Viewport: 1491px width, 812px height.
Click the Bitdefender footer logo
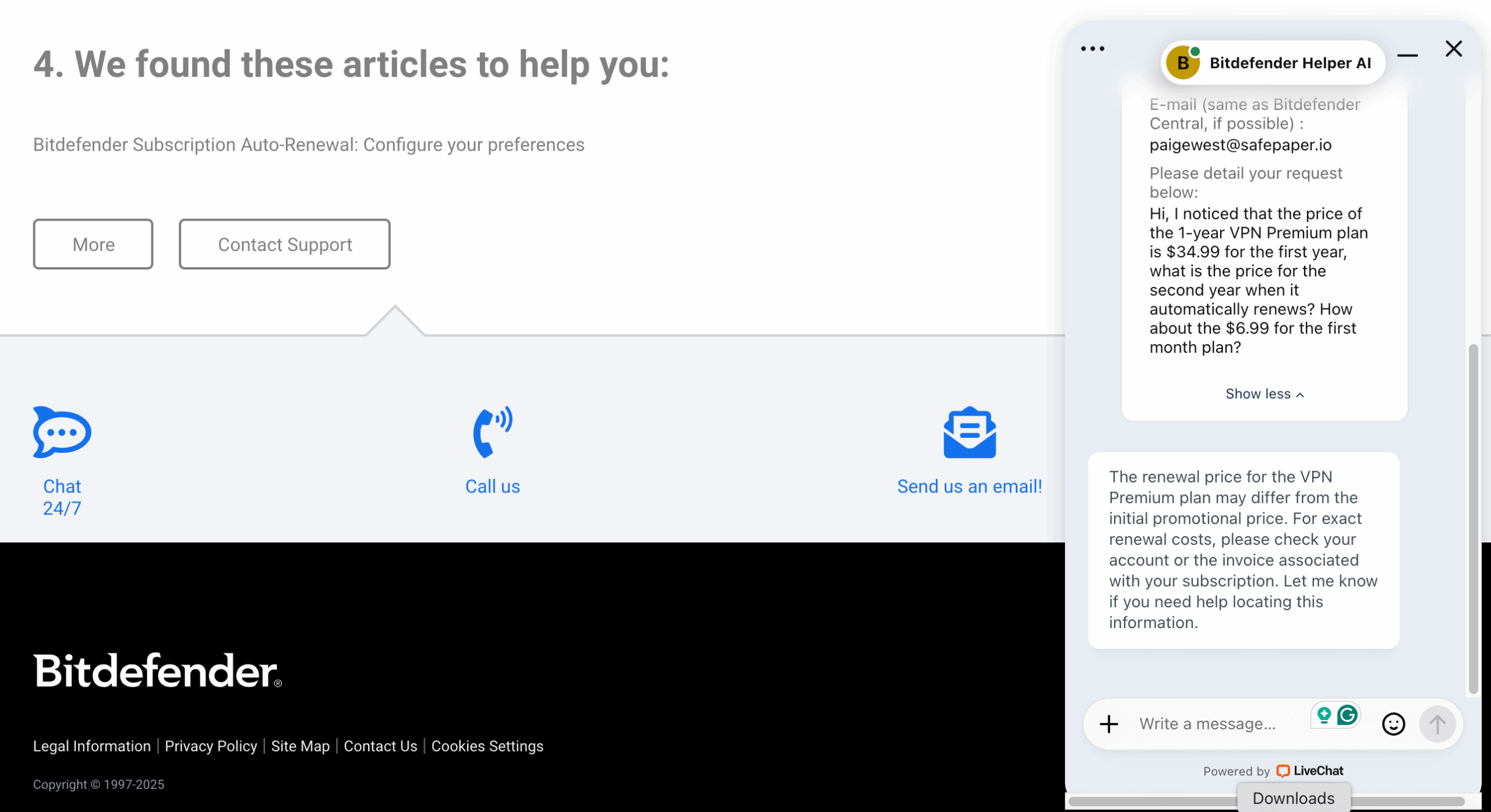[x=157, y=671]
